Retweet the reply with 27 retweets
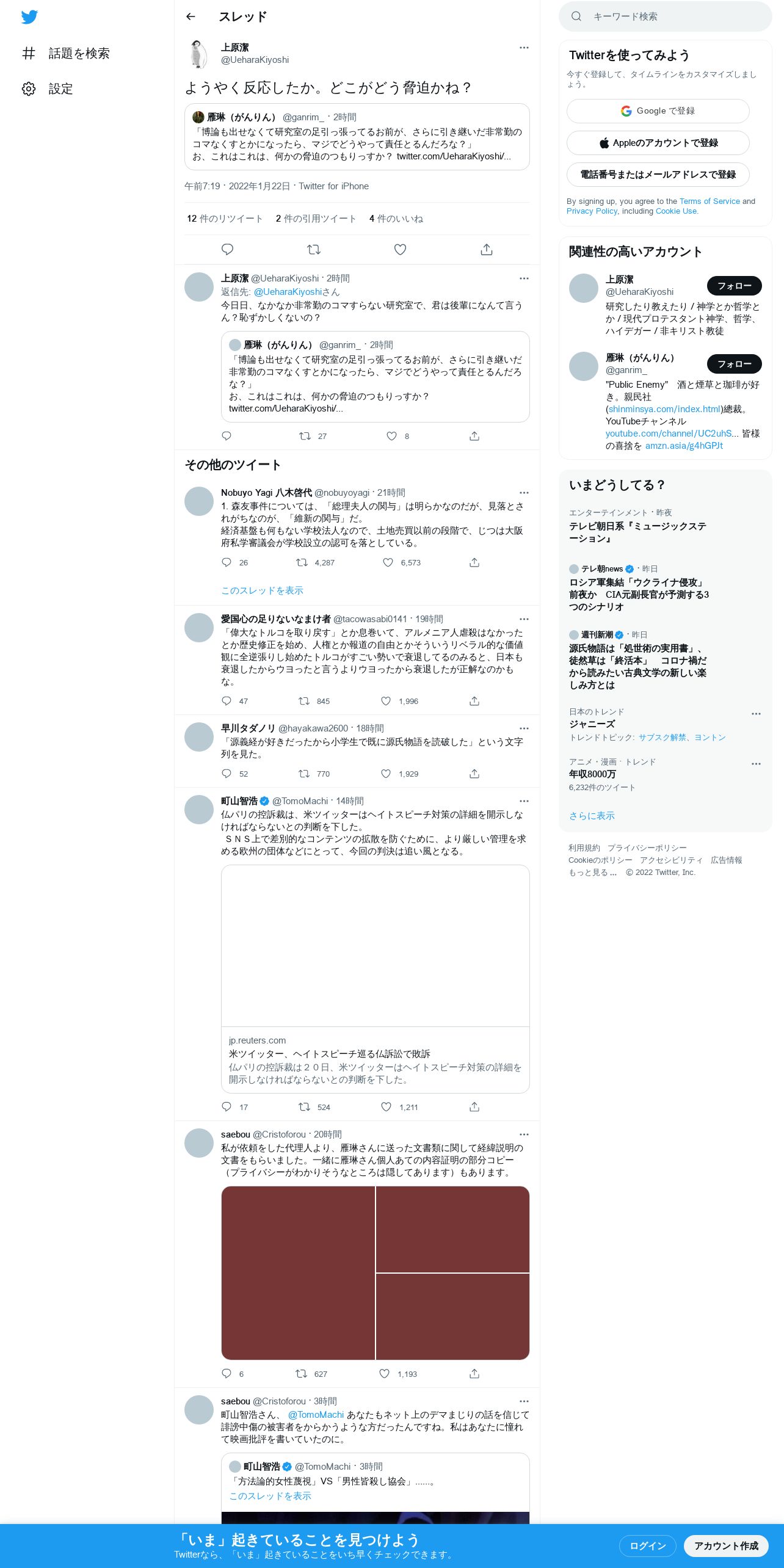The width and height of the screenshot is (784, 1568). coord(305,436)
